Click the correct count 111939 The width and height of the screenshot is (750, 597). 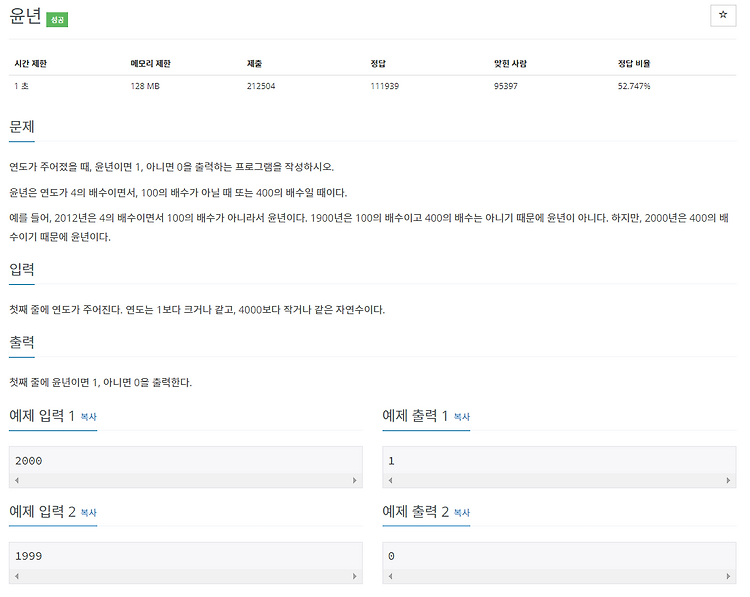click(385, 86)
